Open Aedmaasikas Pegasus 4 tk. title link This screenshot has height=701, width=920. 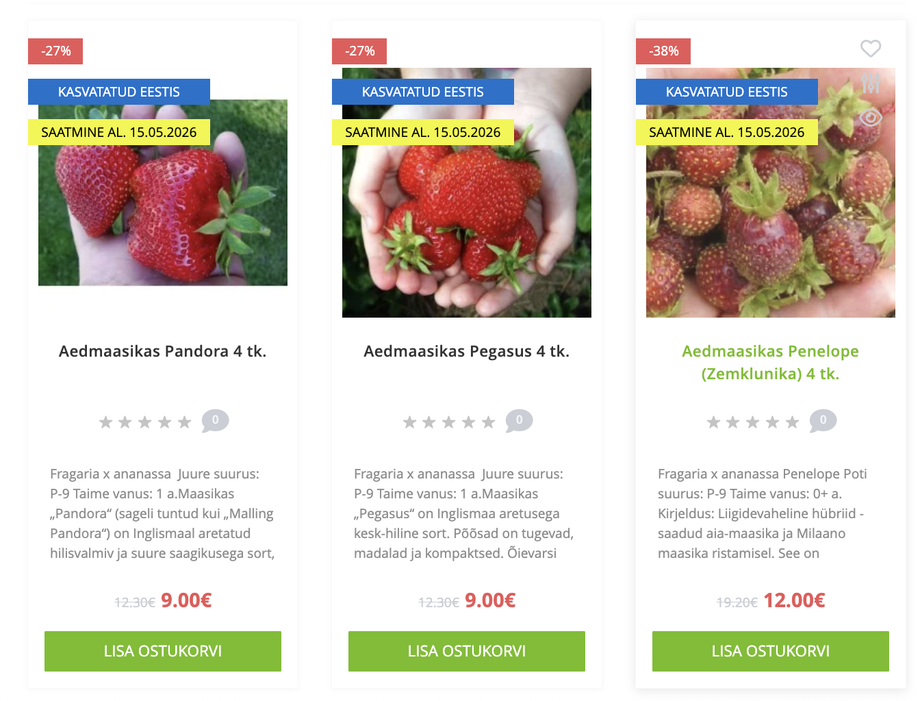pyautogui.click(x=466, y=351)
